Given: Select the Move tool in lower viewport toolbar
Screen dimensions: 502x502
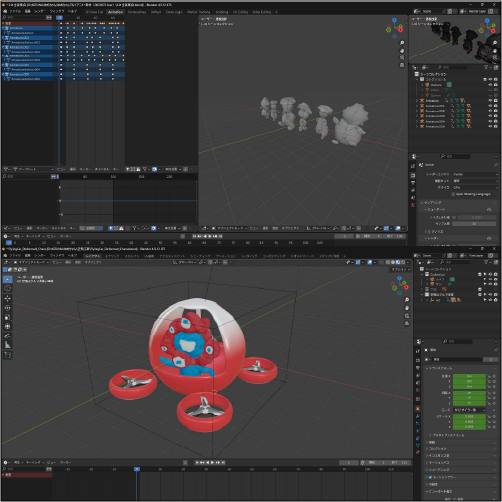Looking at the screenshot, I should coord(8,298).
